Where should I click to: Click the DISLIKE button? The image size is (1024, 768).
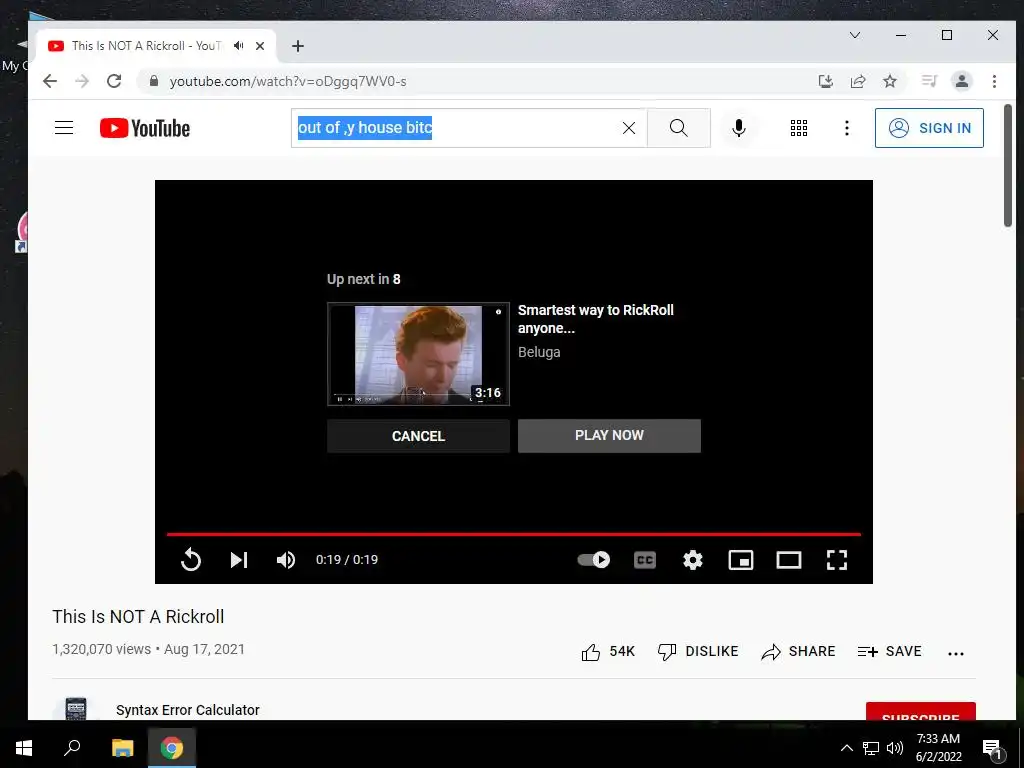[697, 651]
